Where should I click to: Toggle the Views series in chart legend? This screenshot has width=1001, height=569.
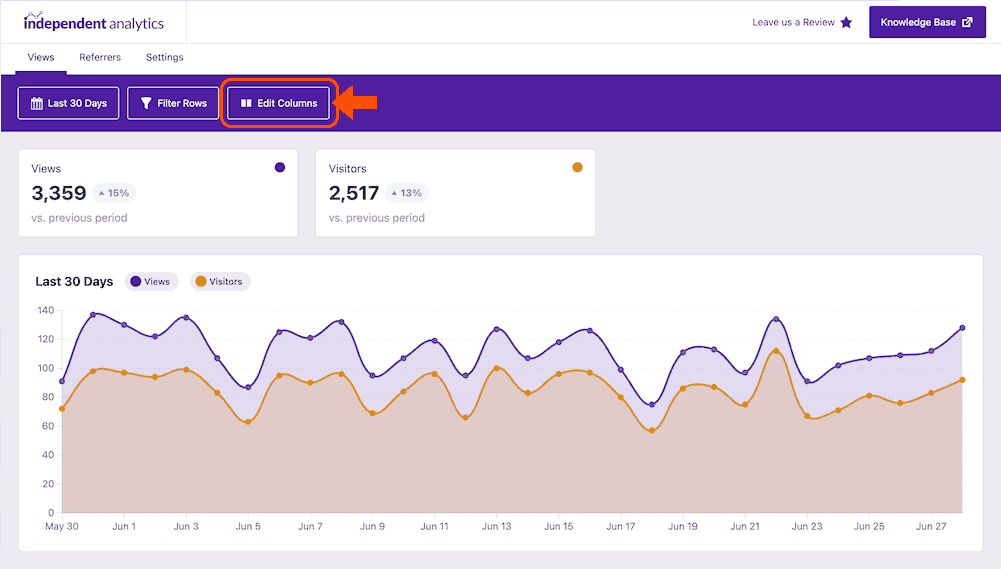click(151, 282)
